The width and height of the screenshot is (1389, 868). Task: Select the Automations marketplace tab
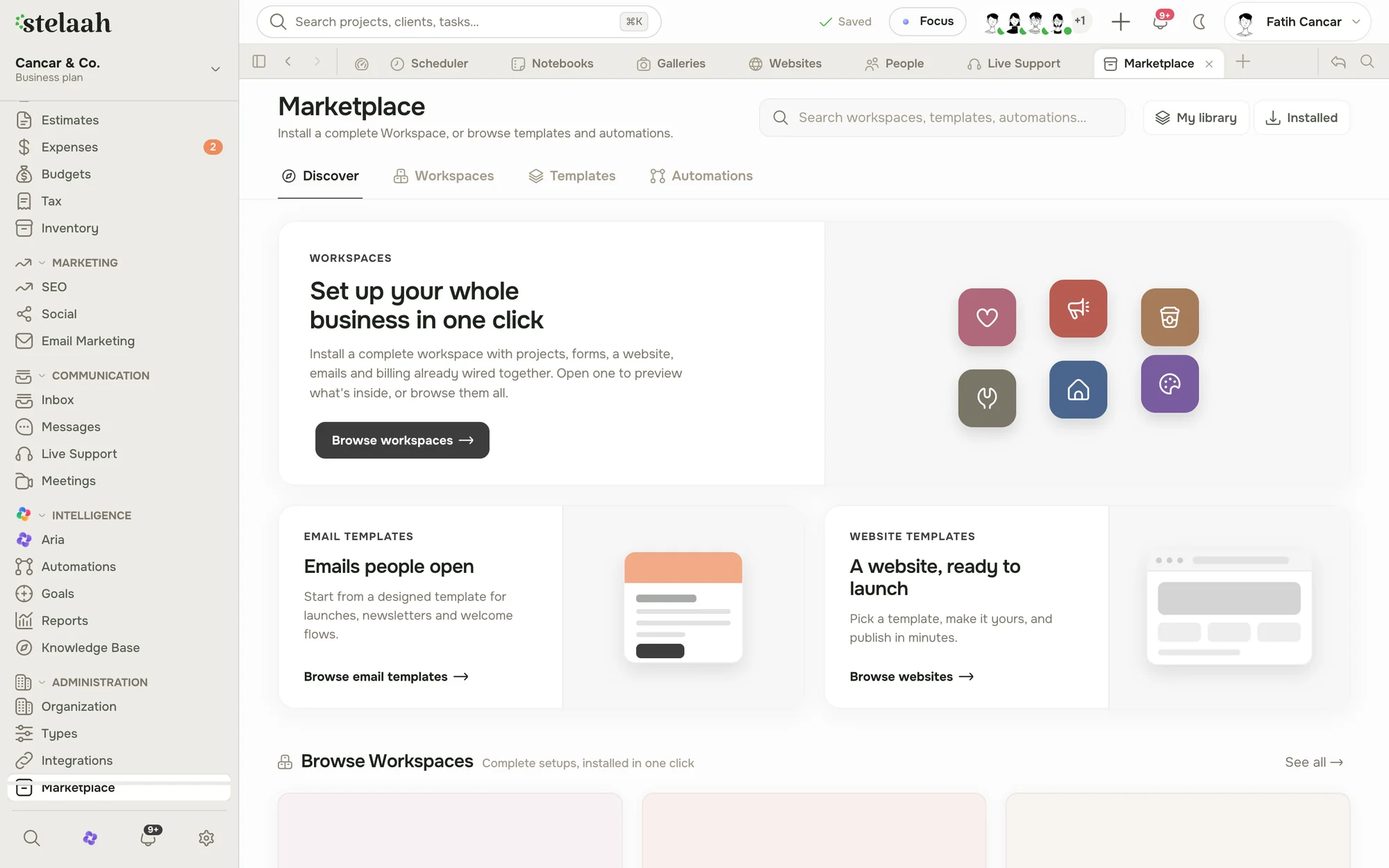click(x=701, y=176)
